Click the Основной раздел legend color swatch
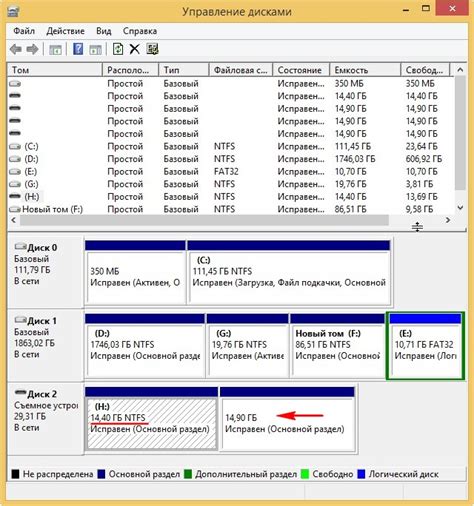This screenshot has height=506, width=474. pyautogui.click(x=101, y=474)
